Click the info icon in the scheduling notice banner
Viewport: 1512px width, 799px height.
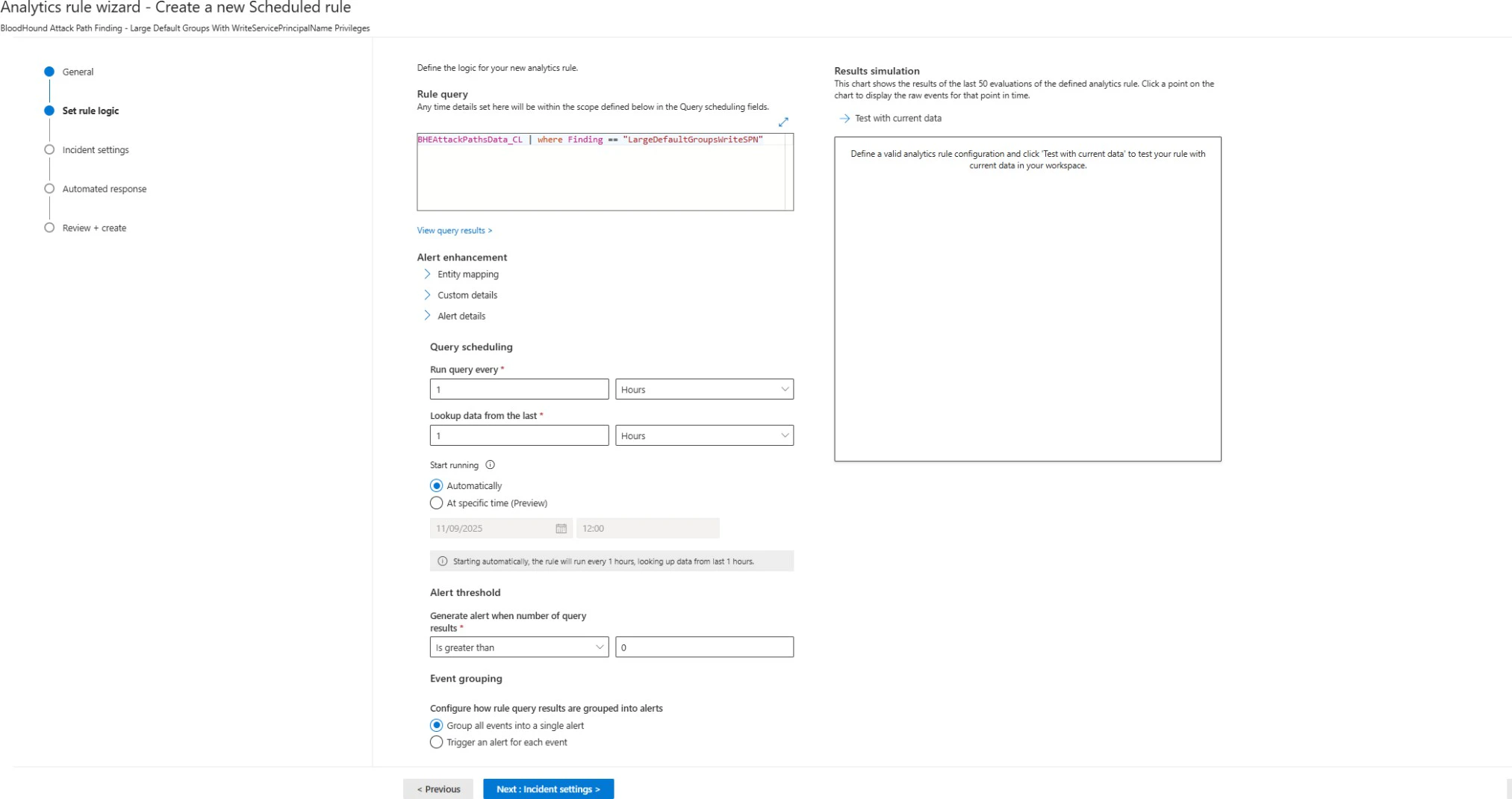pos(442,561)
